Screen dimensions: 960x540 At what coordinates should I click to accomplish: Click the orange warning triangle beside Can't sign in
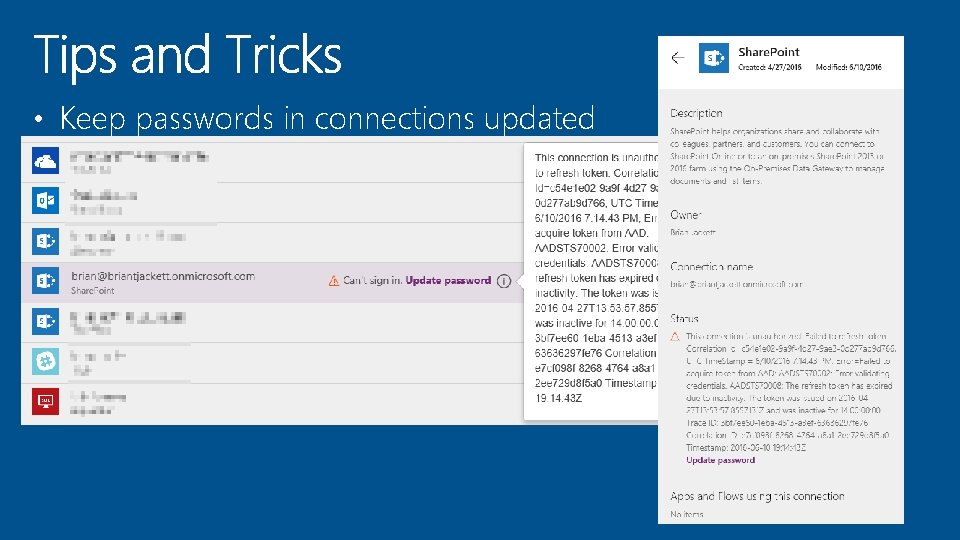334,281
